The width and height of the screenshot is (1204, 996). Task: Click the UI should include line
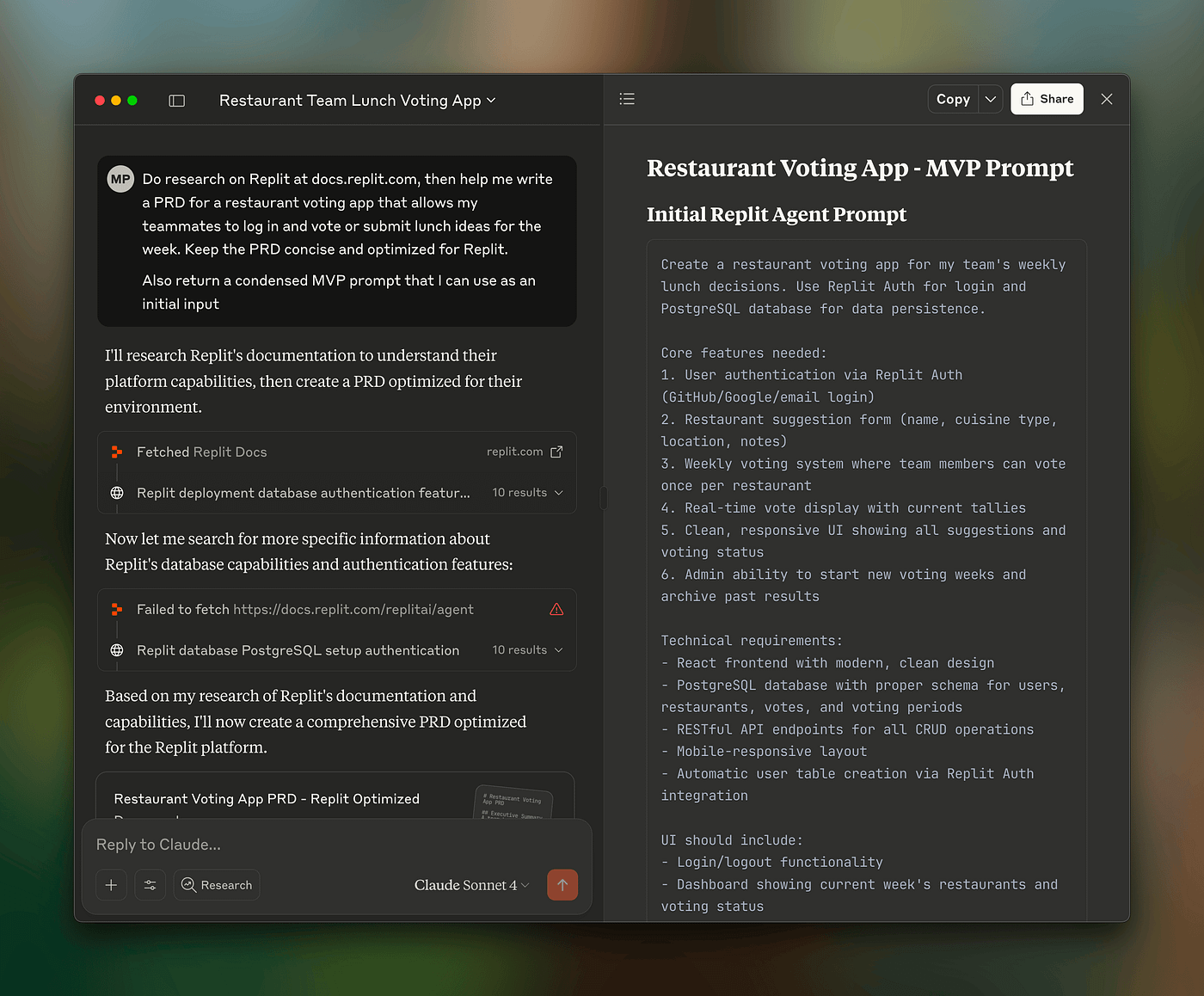(732, 840)
